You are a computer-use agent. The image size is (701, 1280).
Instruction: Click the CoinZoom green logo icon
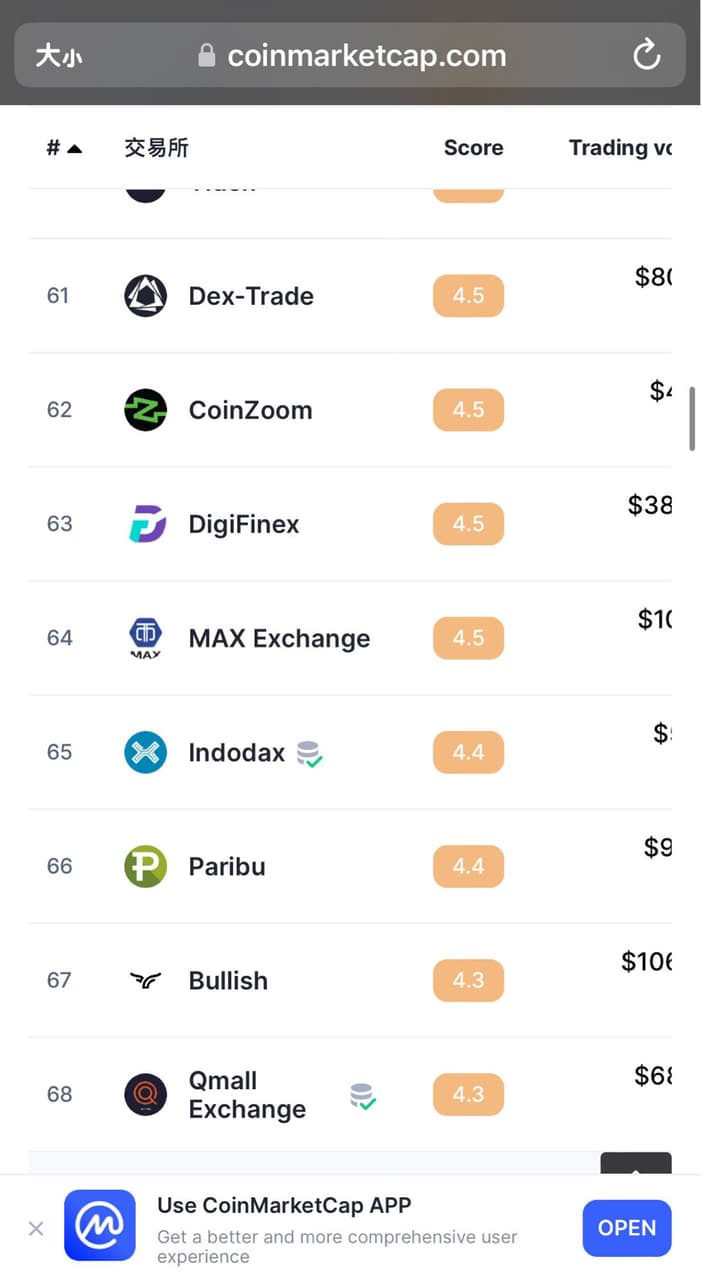click(x=146, y=410)
